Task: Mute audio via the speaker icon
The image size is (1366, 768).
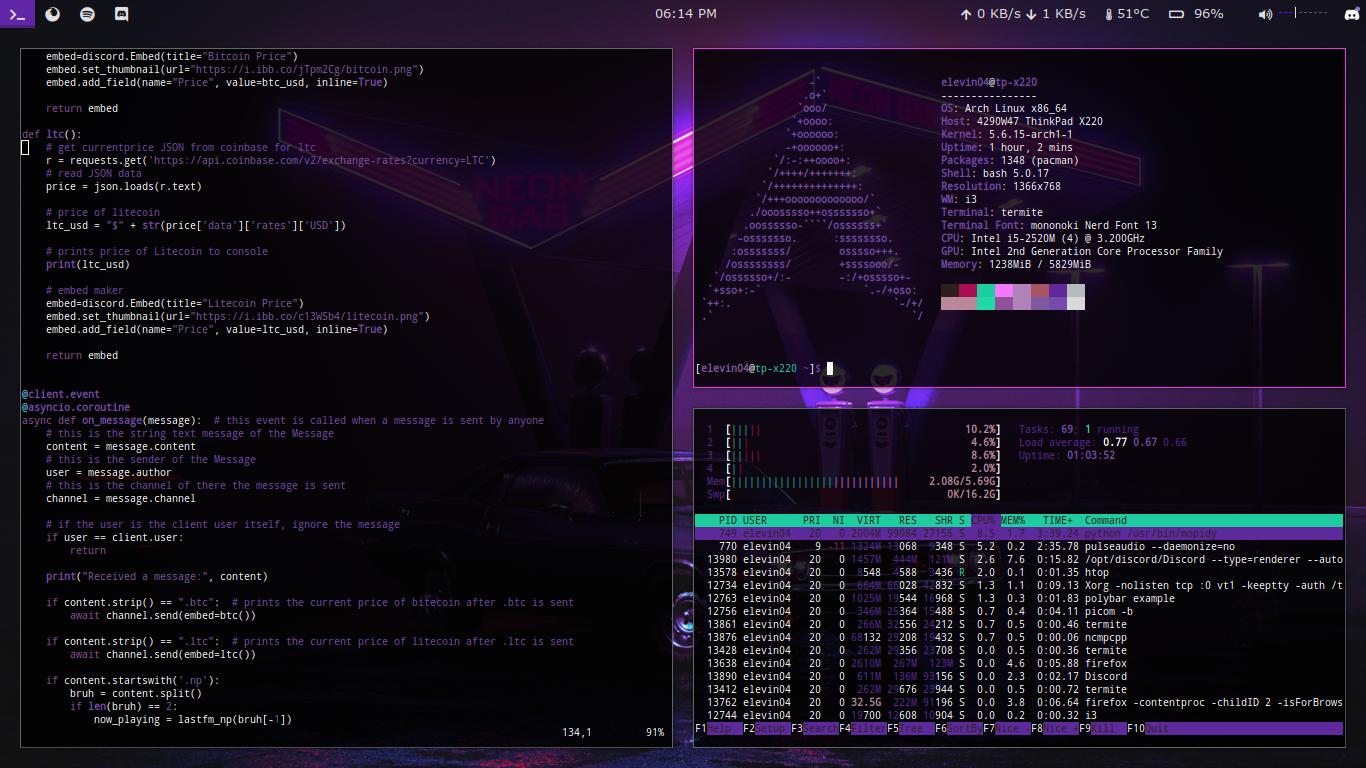Action: click(x=1265, y=14)
